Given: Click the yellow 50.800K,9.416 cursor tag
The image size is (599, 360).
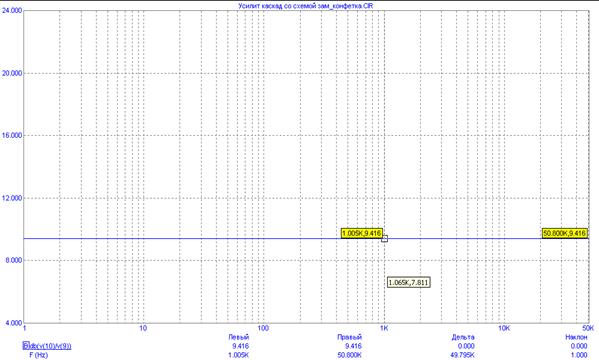Looking at the screenshot, I should pyautogui.click(x=565, y=233).
